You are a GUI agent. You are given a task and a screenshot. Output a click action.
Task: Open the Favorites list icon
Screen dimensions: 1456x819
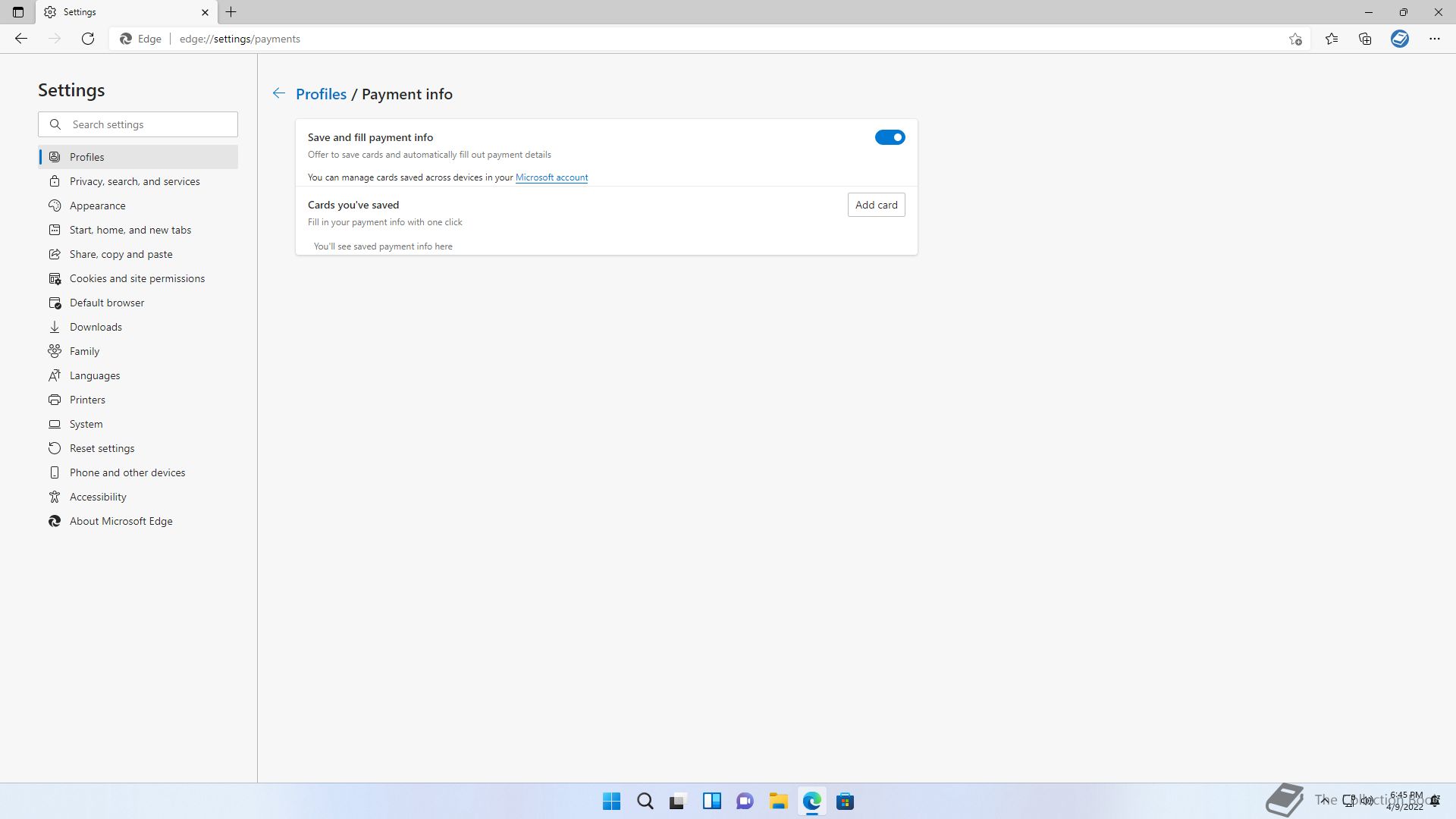pos(1332,39)
